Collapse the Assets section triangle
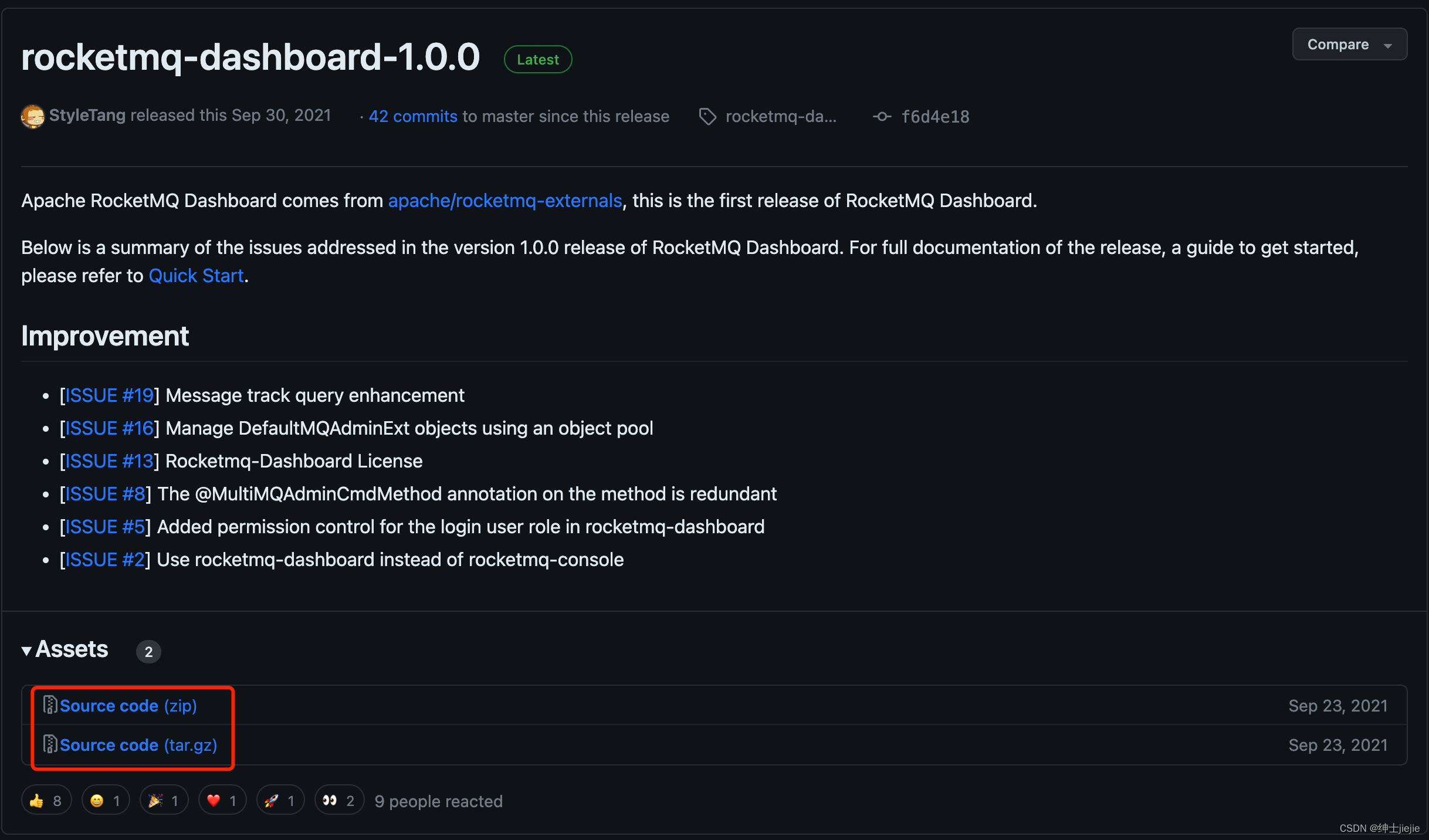The height and width of the screenshot is (840, 1429). click(26, 651)
